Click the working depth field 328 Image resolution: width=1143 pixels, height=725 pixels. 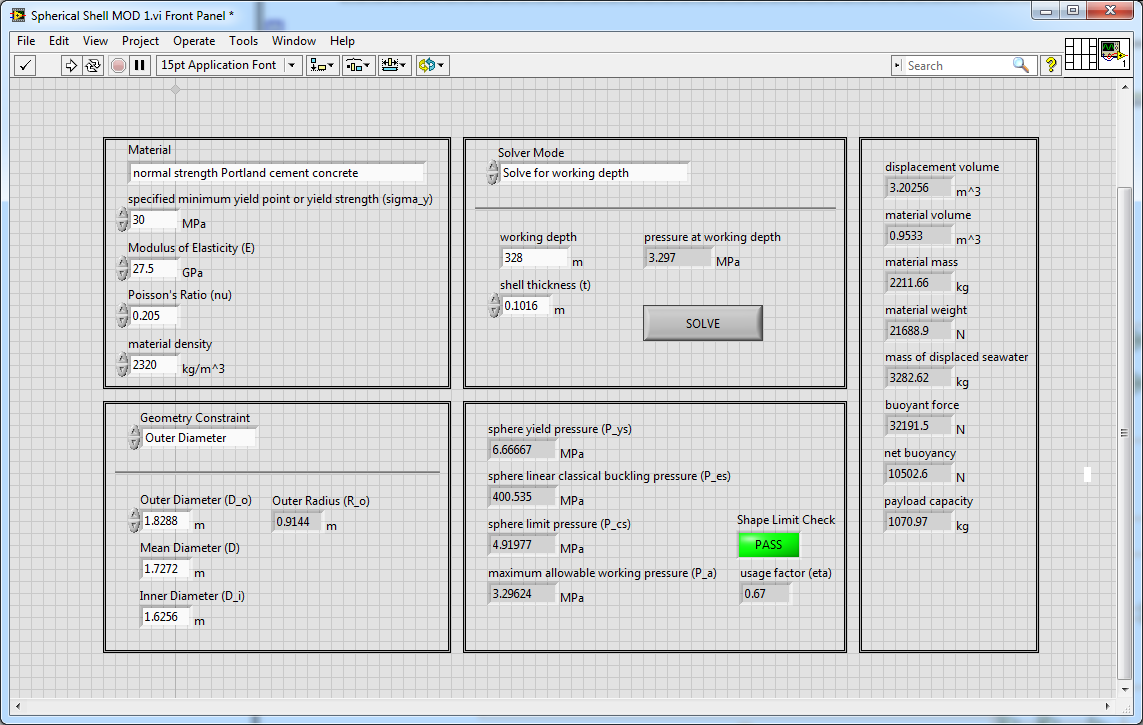pos(534,258)
